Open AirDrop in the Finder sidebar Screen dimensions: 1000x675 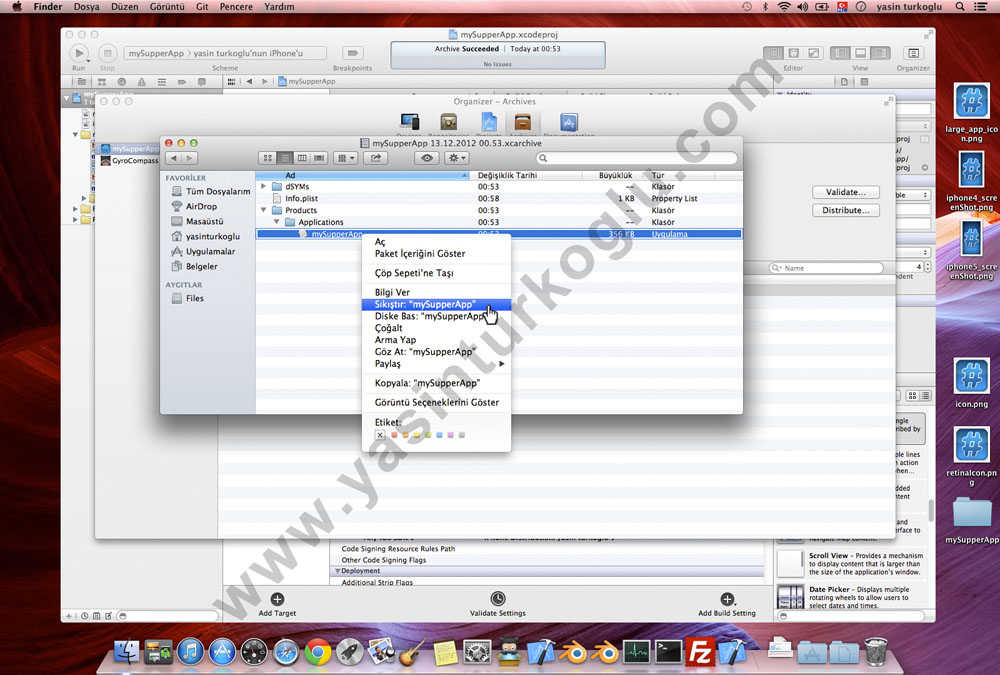(195, 206)
